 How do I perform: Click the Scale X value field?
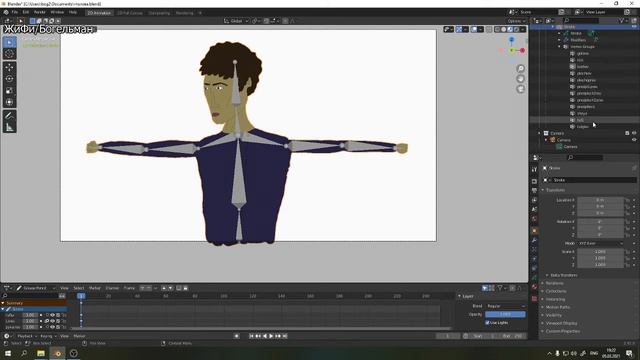click(600, 252)
